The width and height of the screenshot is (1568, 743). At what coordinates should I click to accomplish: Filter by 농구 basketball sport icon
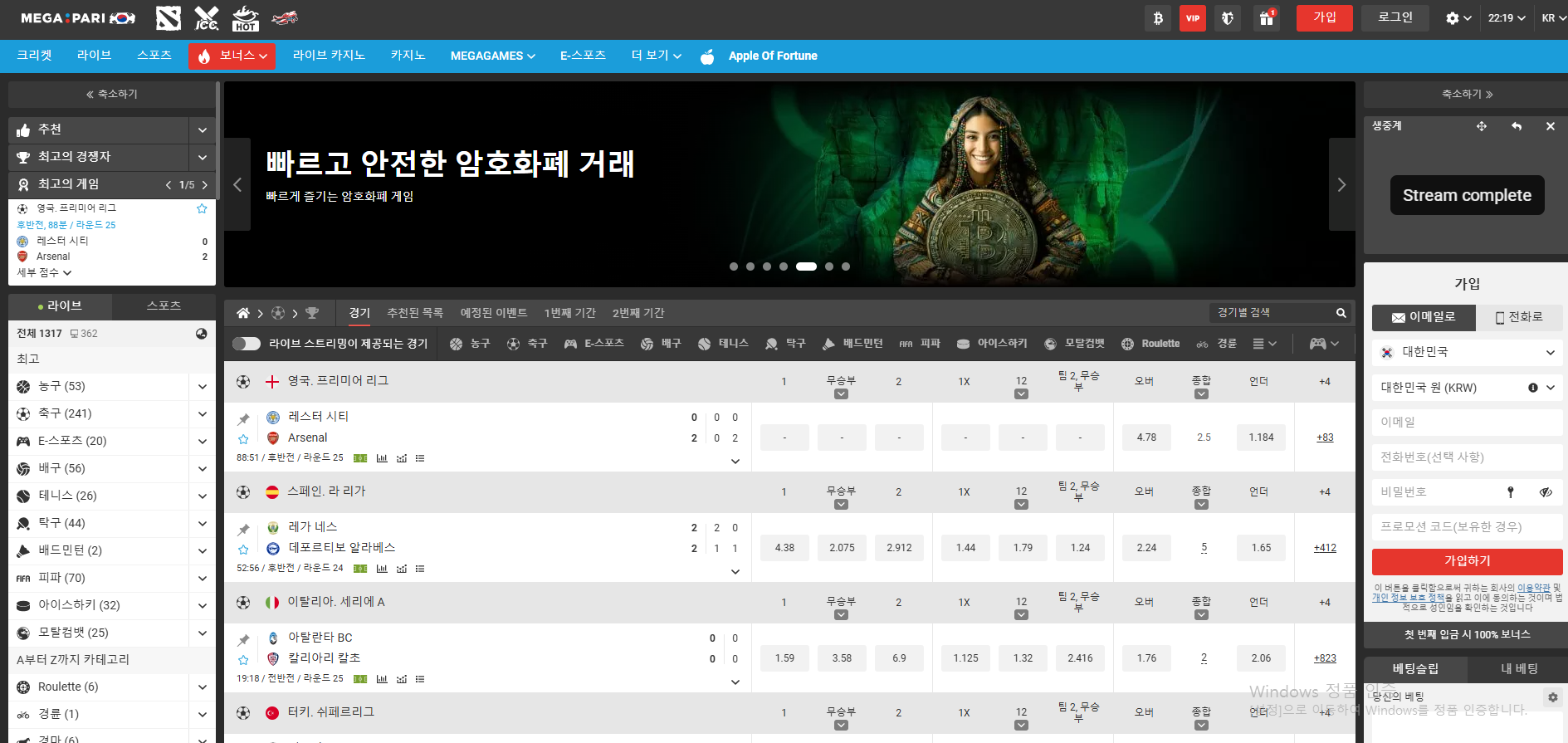pyautogui.click(x=470, y=344)
